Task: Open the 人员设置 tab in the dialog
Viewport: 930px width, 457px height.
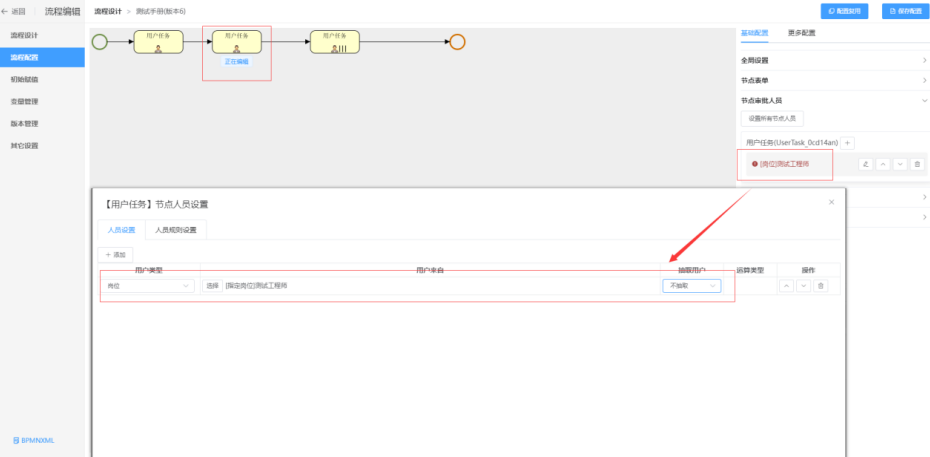Action: [122, 230]
